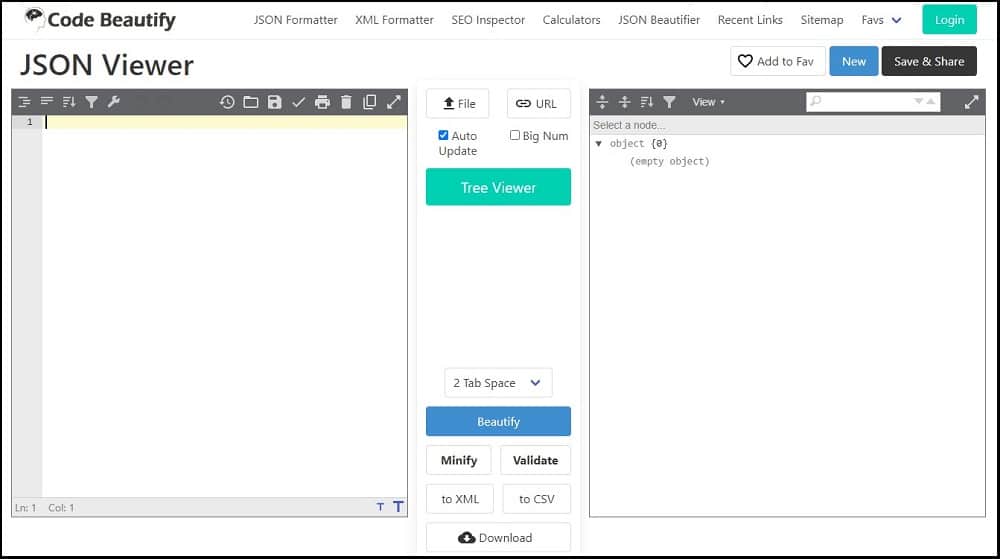Click the URL load button

[x=538, y=103]
